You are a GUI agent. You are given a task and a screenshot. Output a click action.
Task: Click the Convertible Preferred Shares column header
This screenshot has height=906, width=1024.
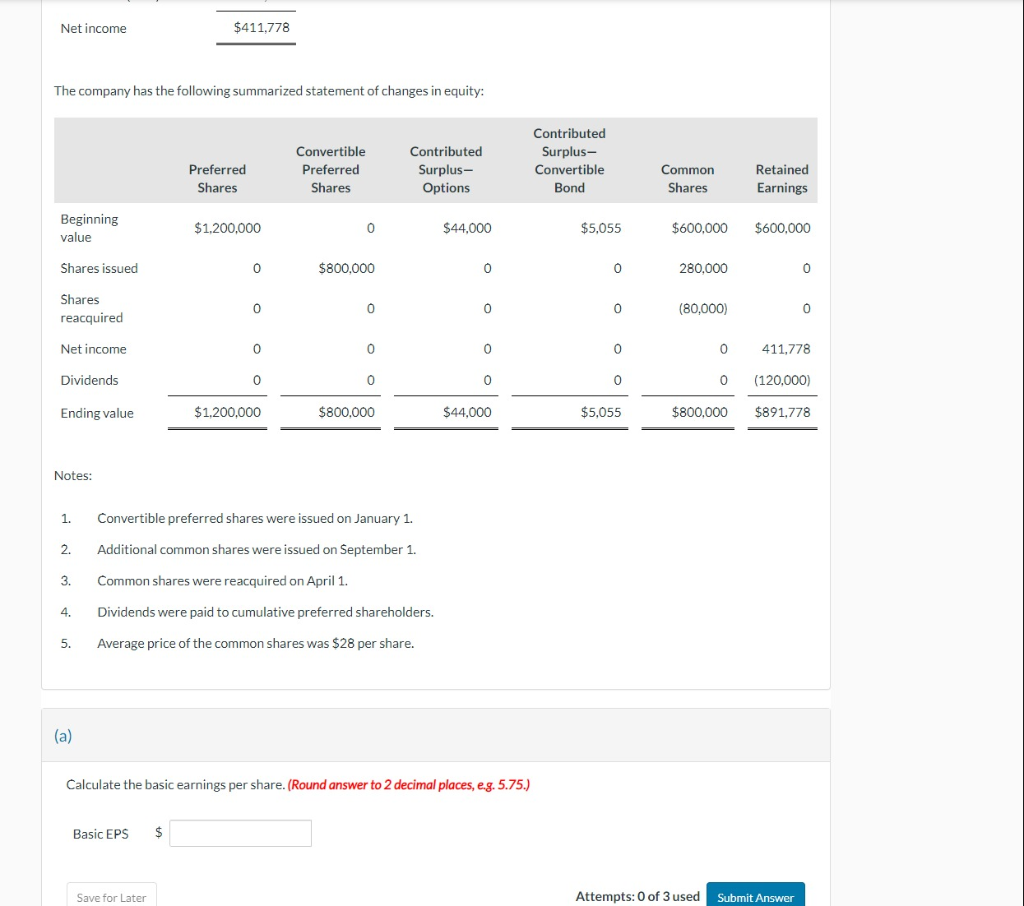click(x=331, y=170)
